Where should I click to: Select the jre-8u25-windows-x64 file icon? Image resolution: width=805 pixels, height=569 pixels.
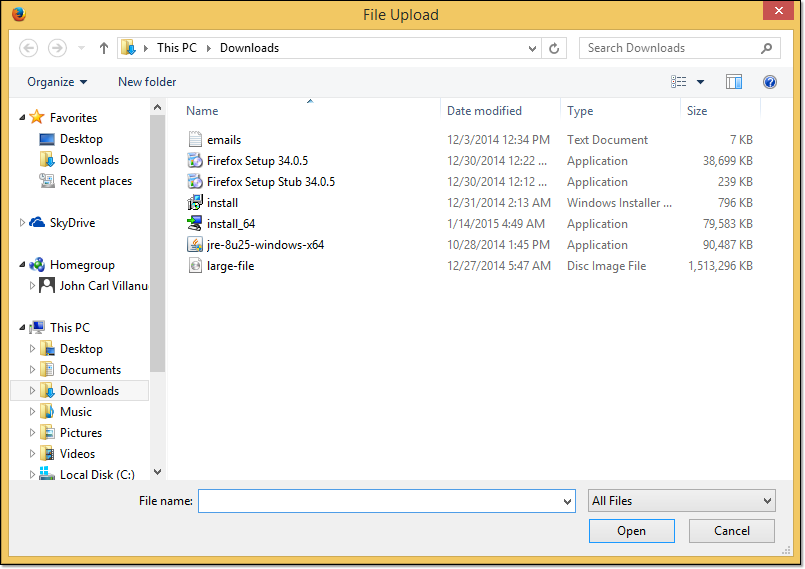[x=196, y=245]
